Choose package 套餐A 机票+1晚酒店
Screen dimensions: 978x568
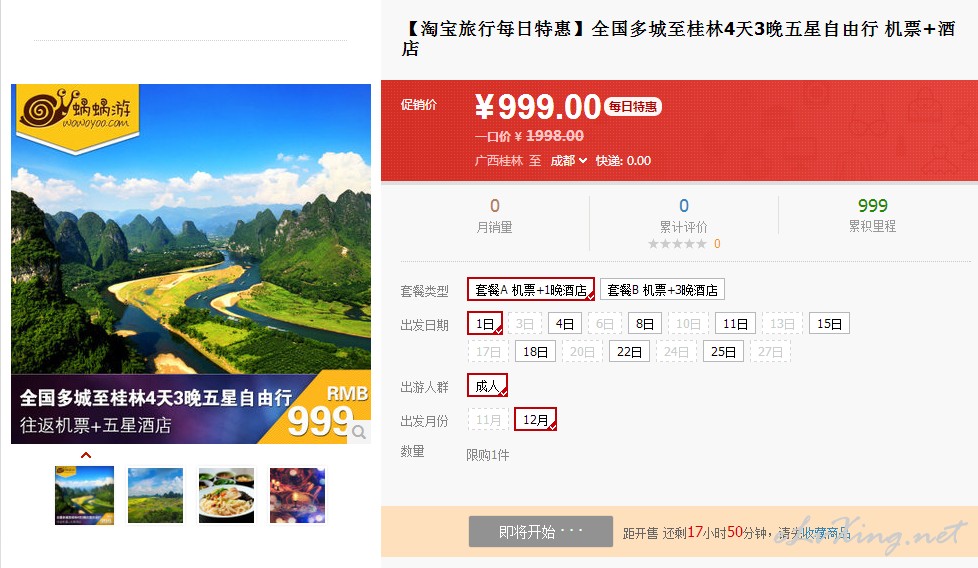tap(531, 290)
